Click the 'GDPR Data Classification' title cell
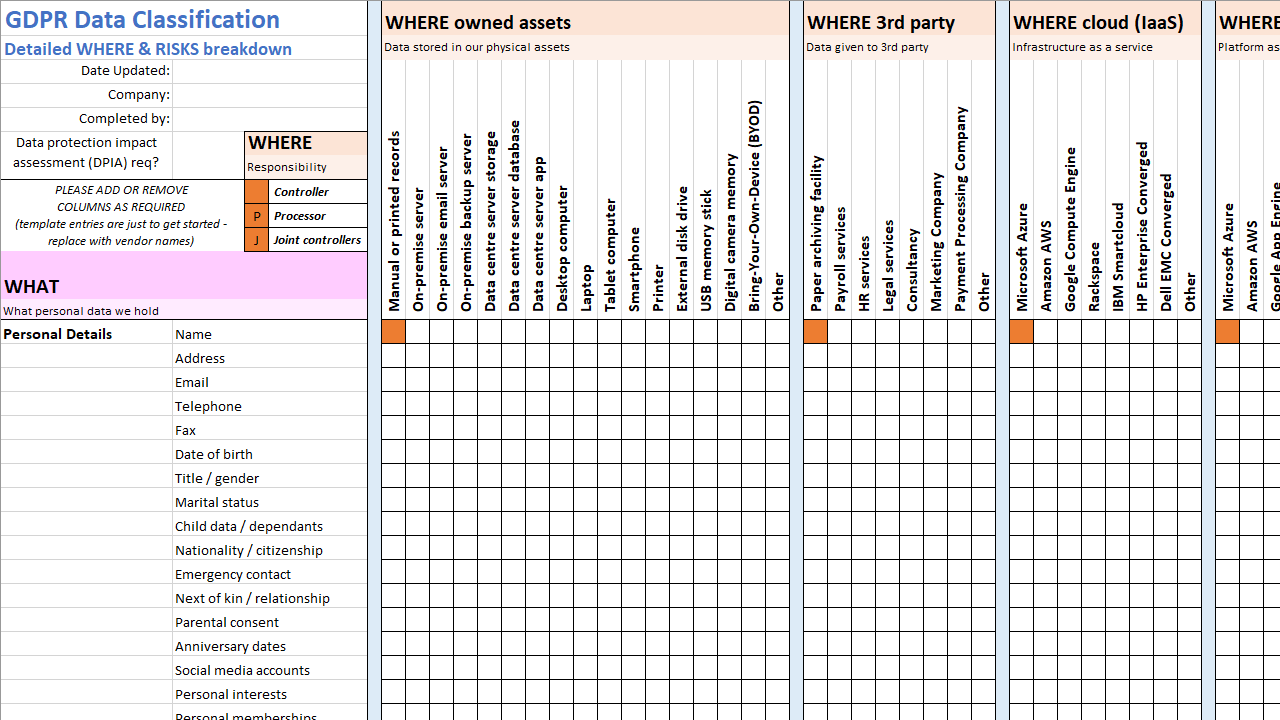 (143, 20)
